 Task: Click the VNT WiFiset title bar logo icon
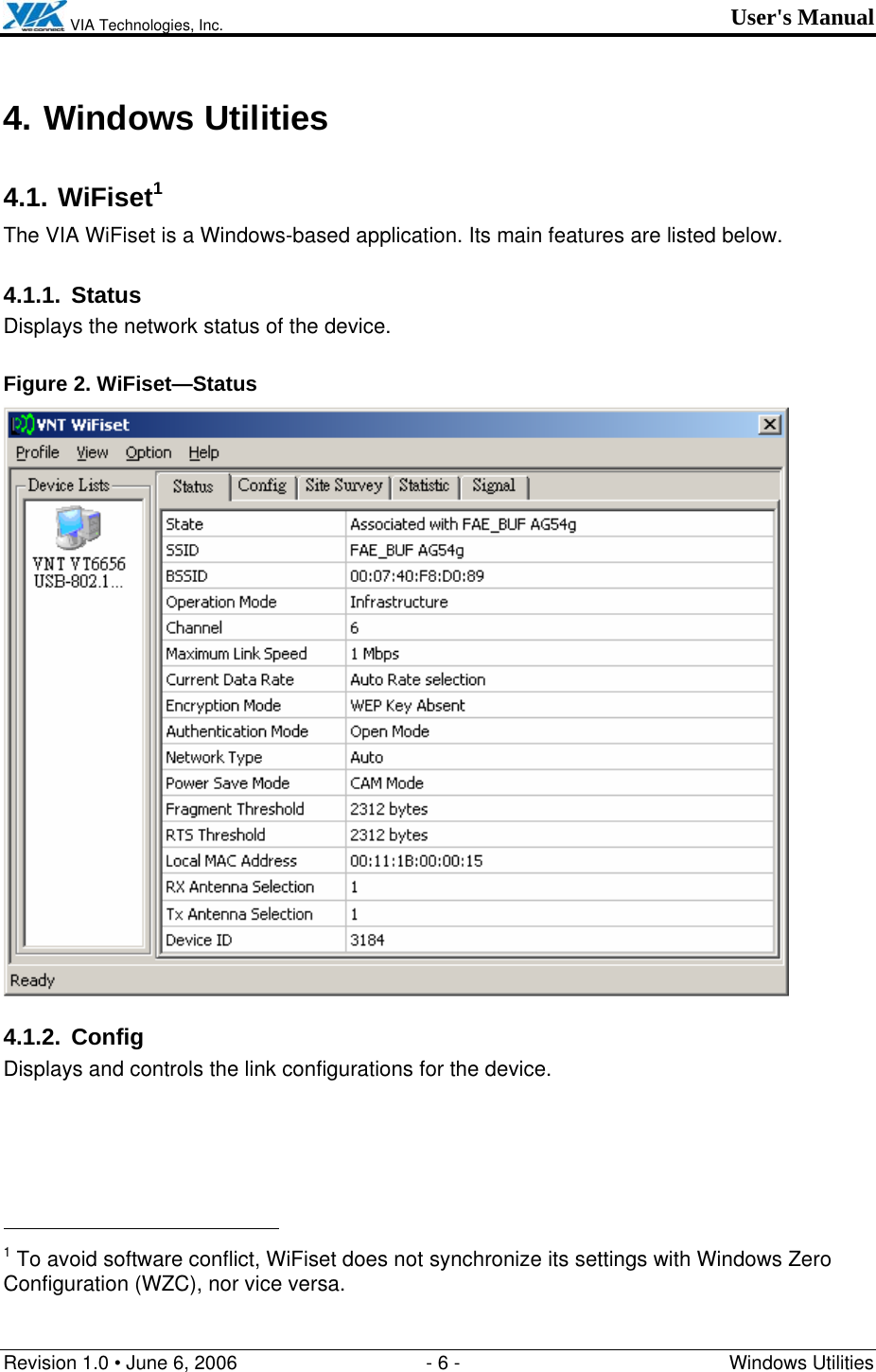tap(26, 424)
